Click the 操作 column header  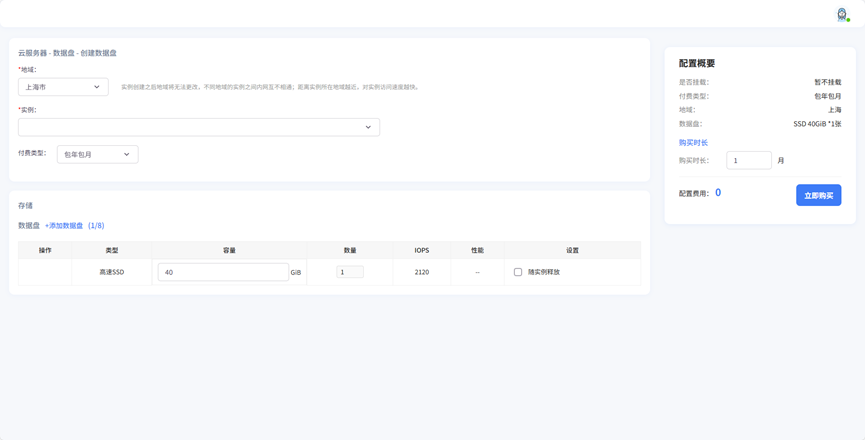coord(45,250)
